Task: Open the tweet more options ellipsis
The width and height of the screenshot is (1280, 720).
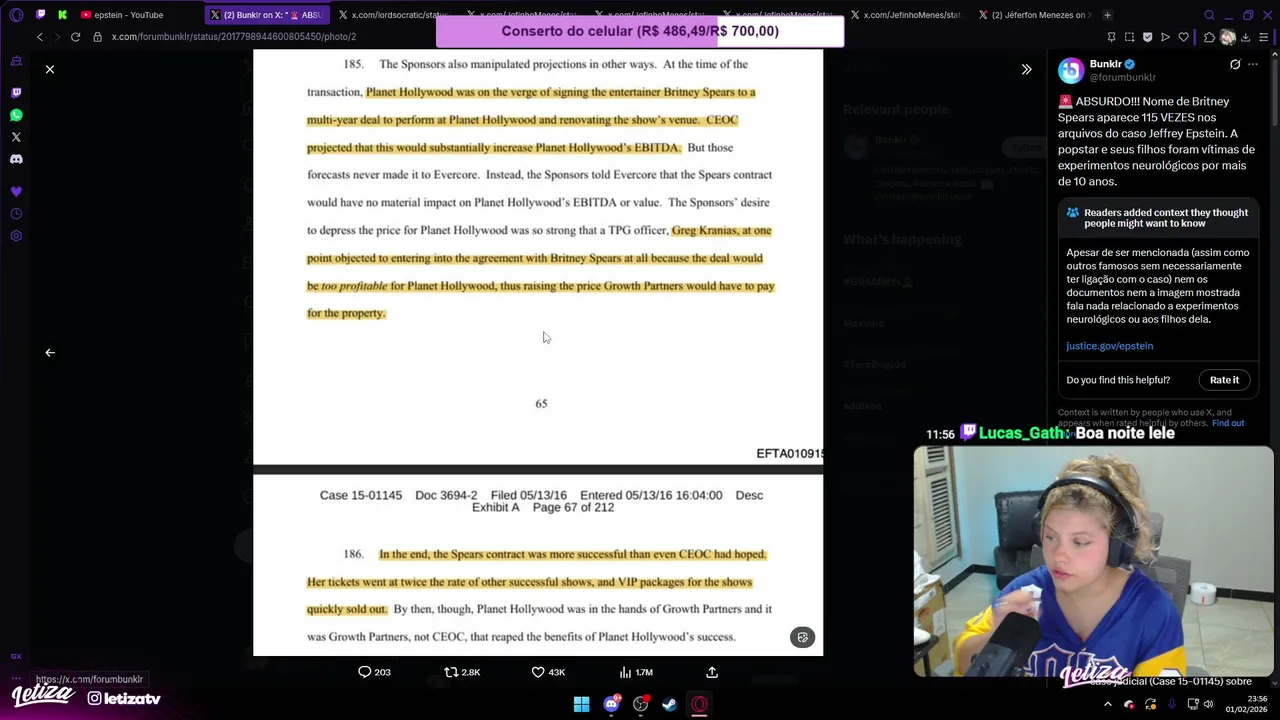Action: [x=1253, y=64]
